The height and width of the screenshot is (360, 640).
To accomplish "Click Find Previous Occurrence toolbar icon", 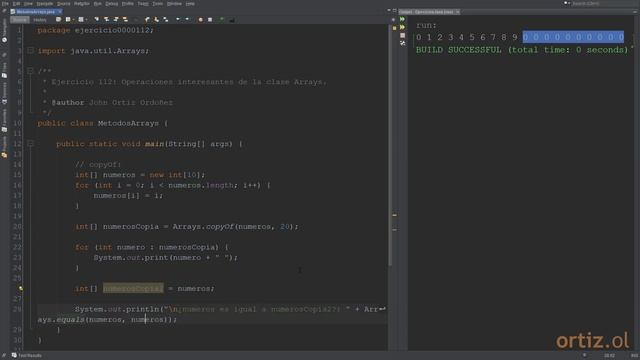I will (106, 20).
